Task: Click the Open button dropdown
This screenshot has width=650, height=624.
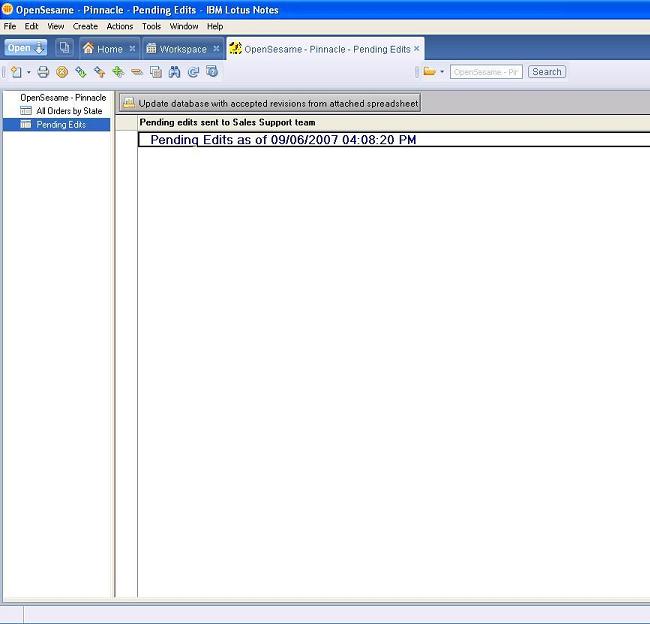Action: pyautogui.click(x=26, y=48)
